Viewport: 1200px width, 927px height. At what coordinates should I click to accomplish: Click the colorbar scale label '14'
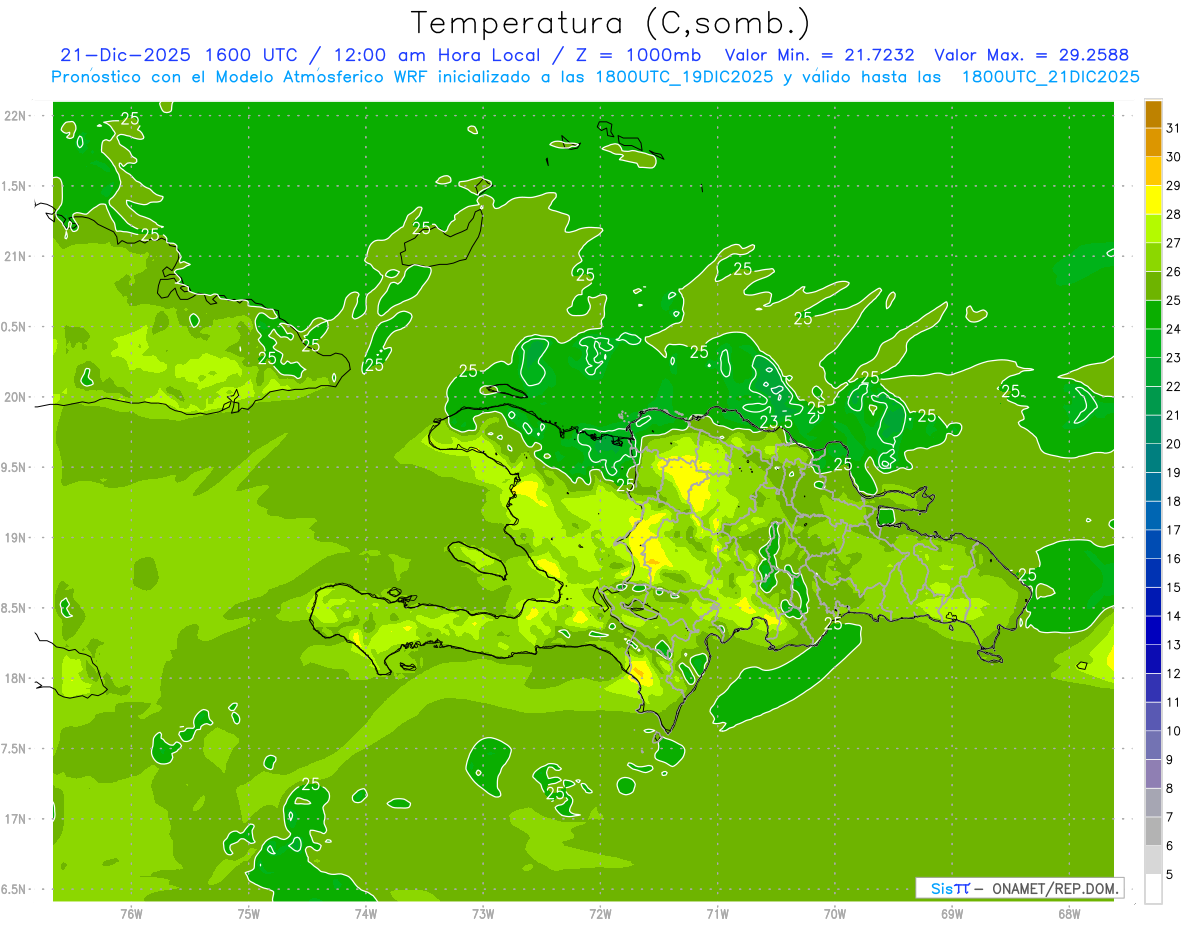(1173, 616)
